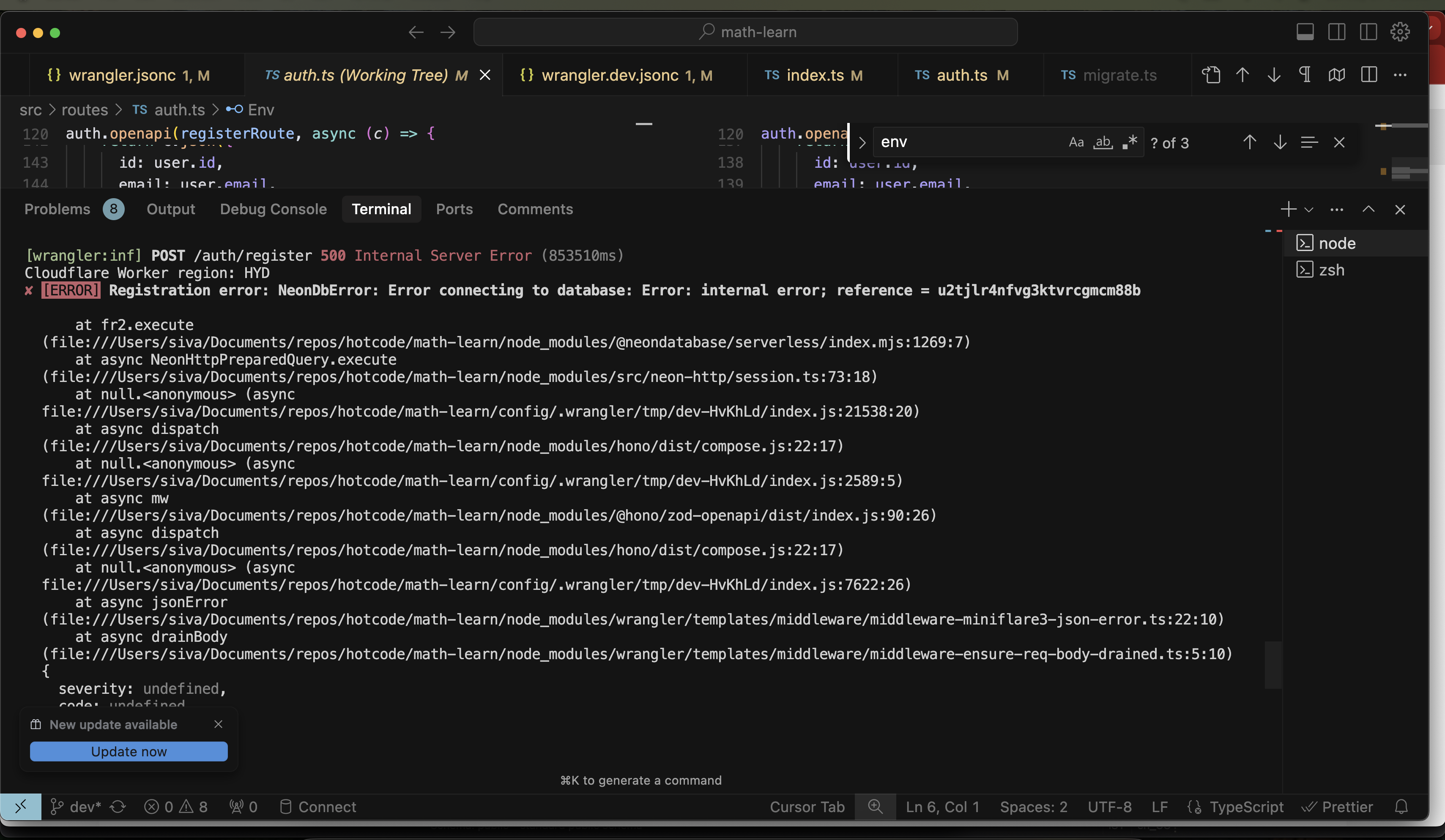Create a new terminal with plus icon
This screenshot has width=1445, height=840.
(x=1288, y=209)
